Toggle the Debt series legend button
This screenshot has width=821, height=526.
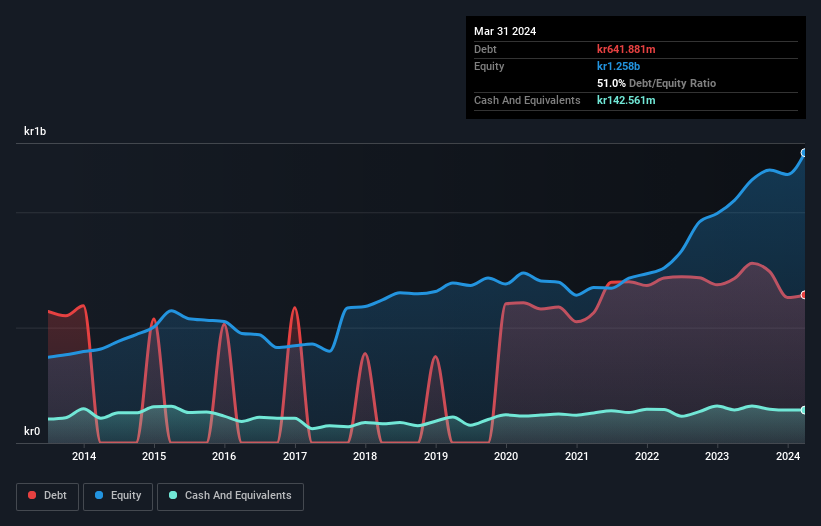[x=48, y=496]
